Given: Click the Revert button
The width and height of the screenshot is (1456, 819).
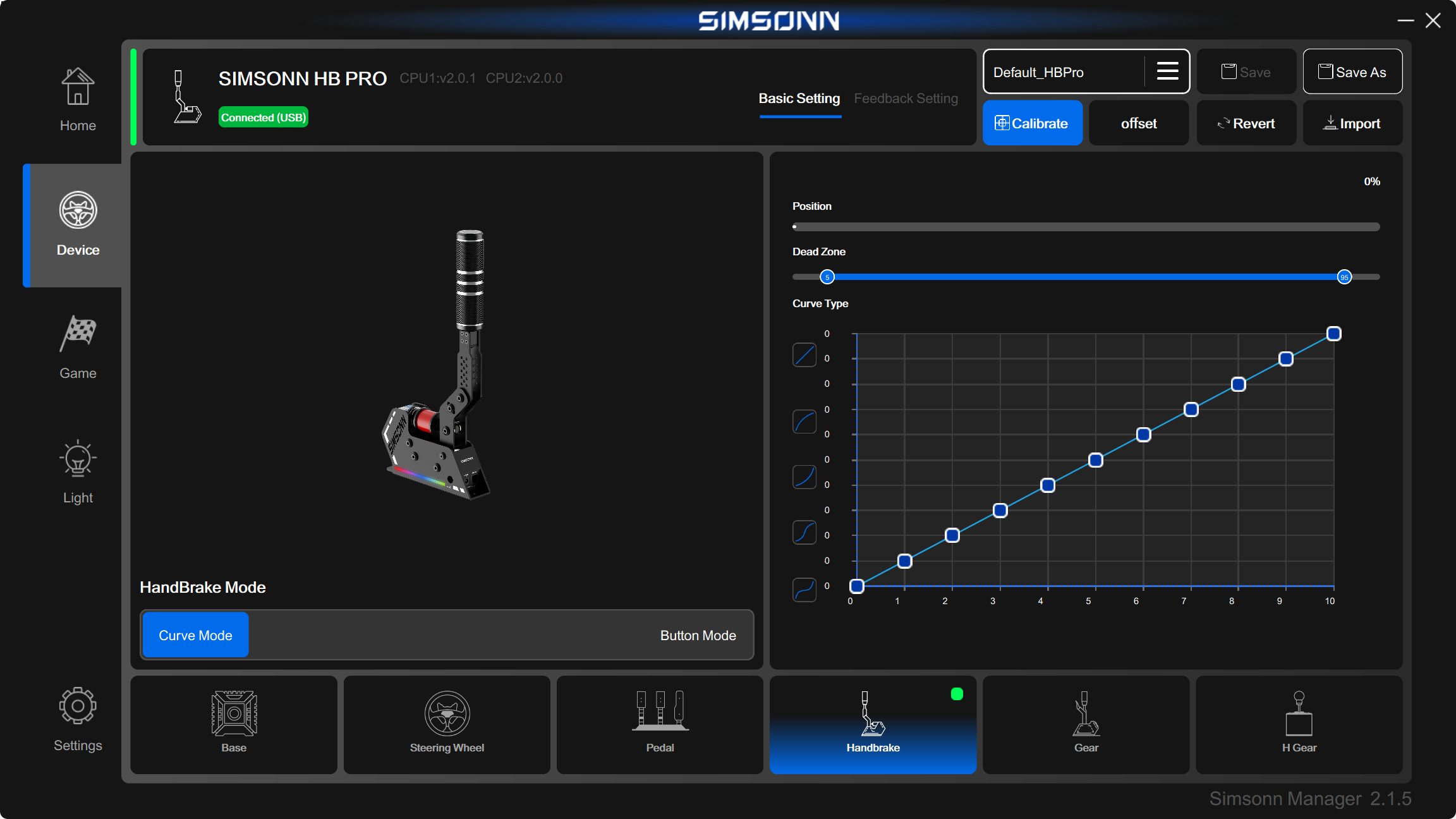Looking at the screenshot, I should 1246,123.
